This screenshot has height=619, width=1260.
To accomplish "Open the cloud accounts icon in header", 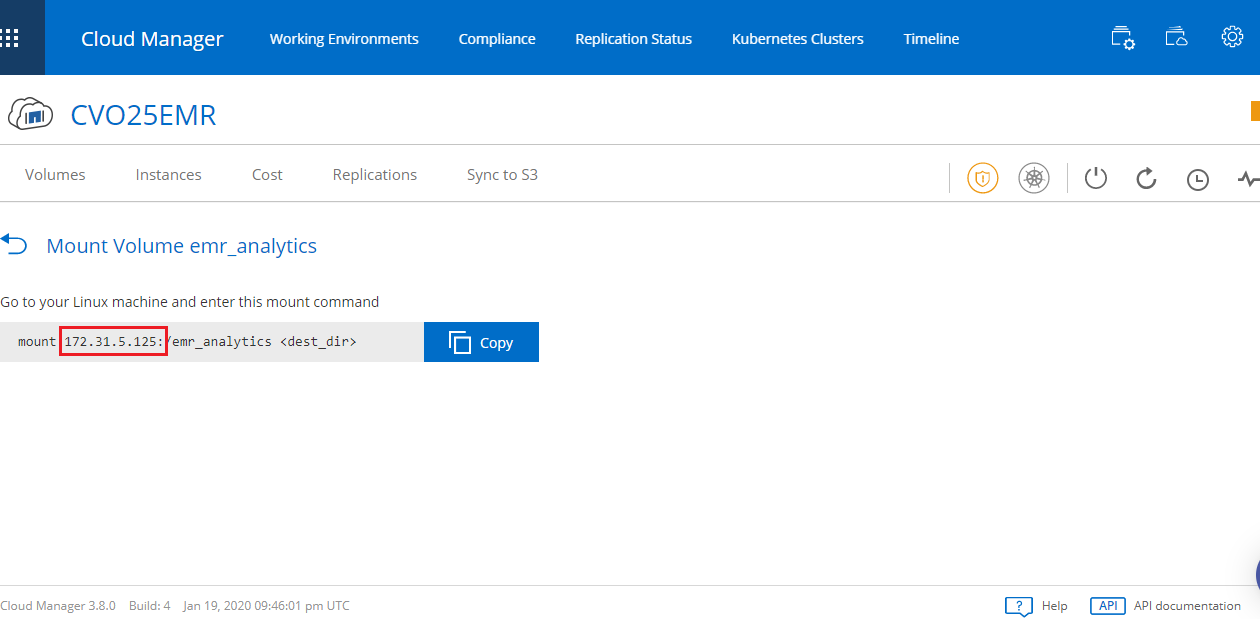I will point(1177,38).
